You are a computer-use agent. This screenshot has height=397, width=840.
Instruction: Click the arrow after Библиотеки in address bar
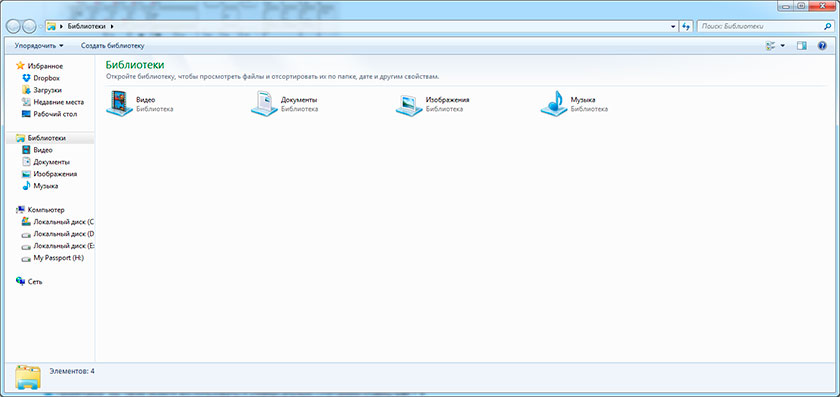tap(111, 26)
